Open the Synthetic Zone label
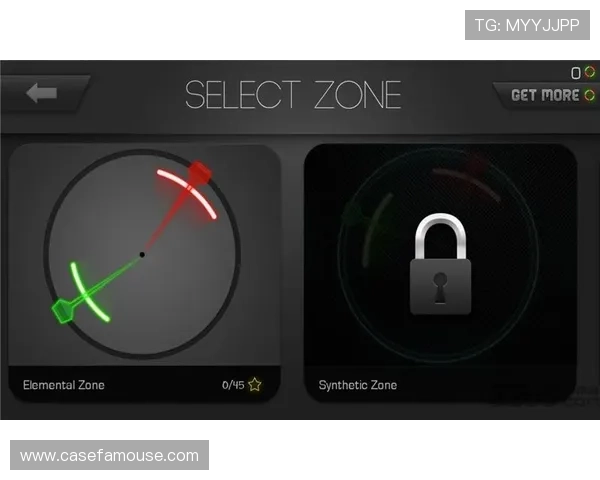 pos(358,385)
